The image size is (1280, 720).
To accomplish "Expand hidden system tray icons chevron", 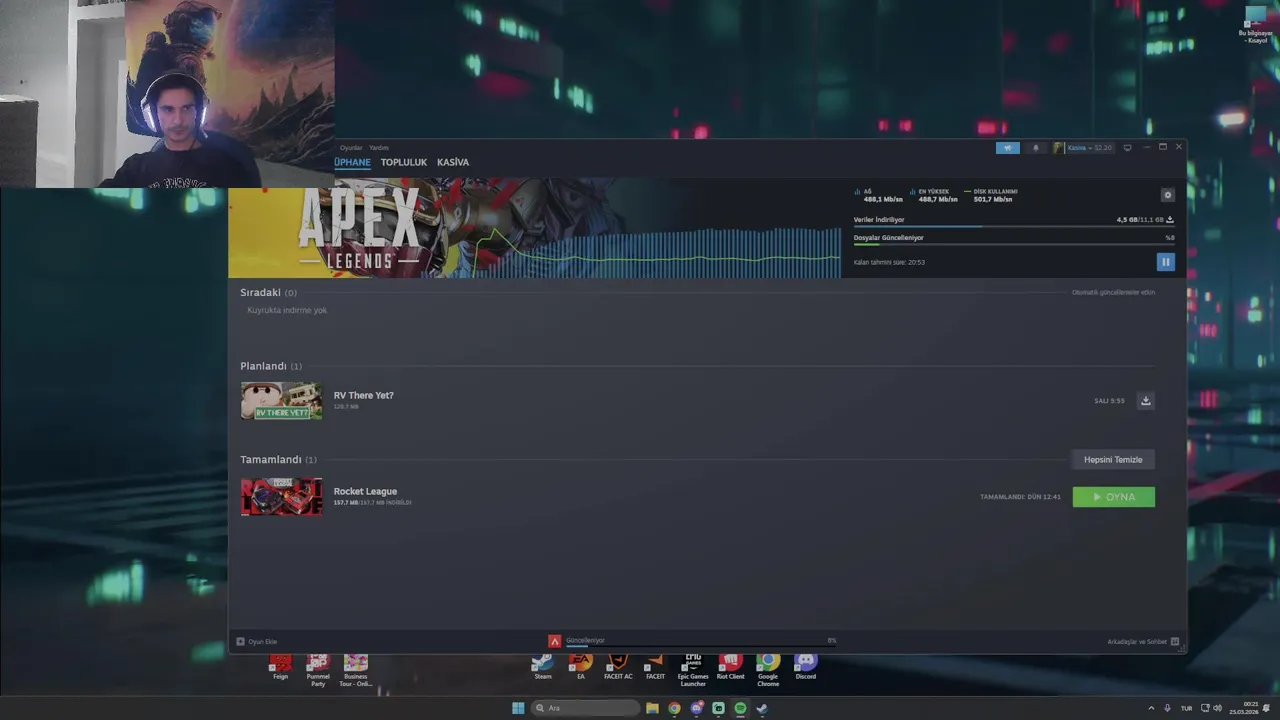I will [x=1151, y=708].
